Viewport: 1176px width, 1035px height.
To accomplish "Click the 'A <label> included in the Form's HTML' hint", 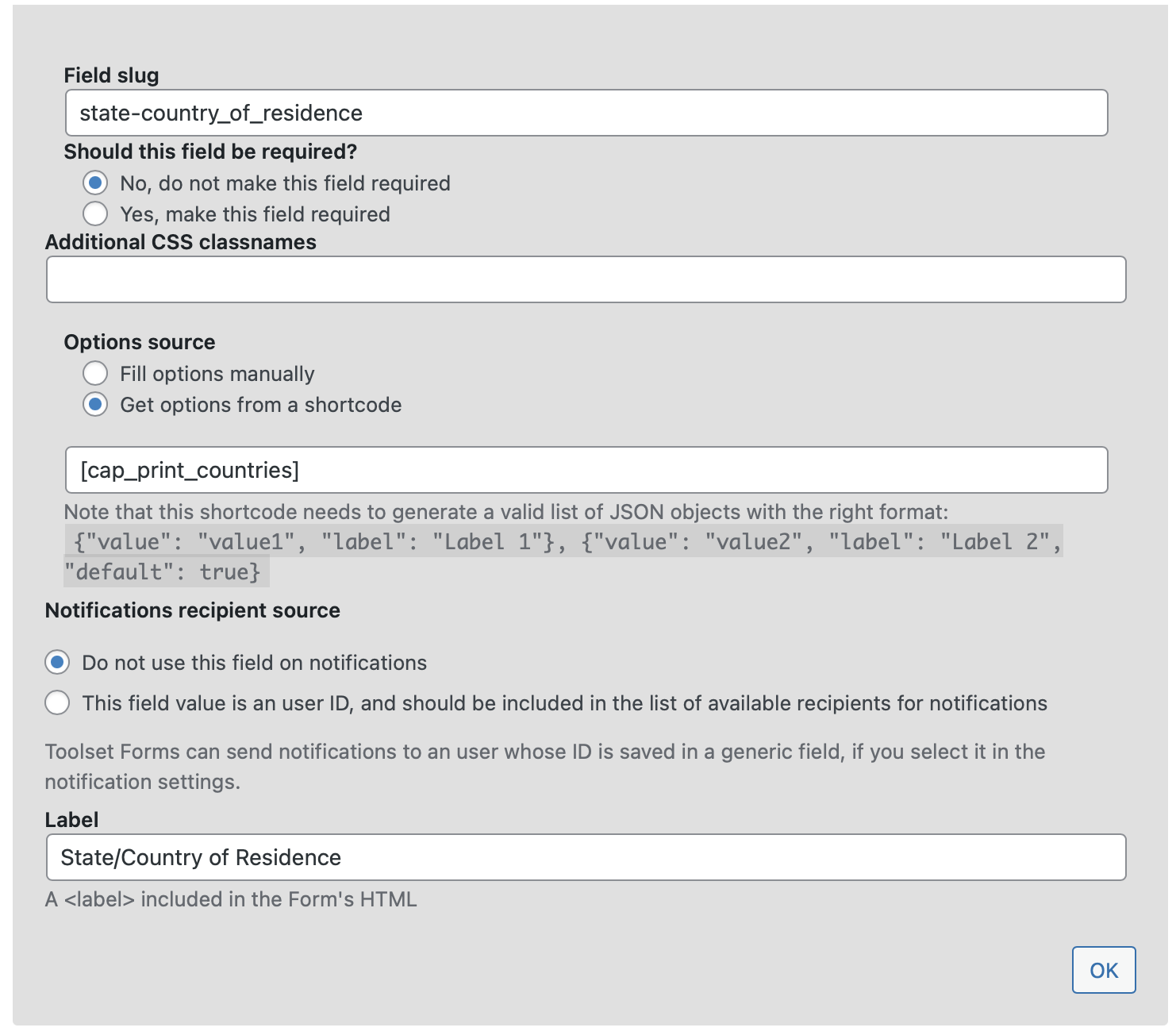I will pos(231,899).
